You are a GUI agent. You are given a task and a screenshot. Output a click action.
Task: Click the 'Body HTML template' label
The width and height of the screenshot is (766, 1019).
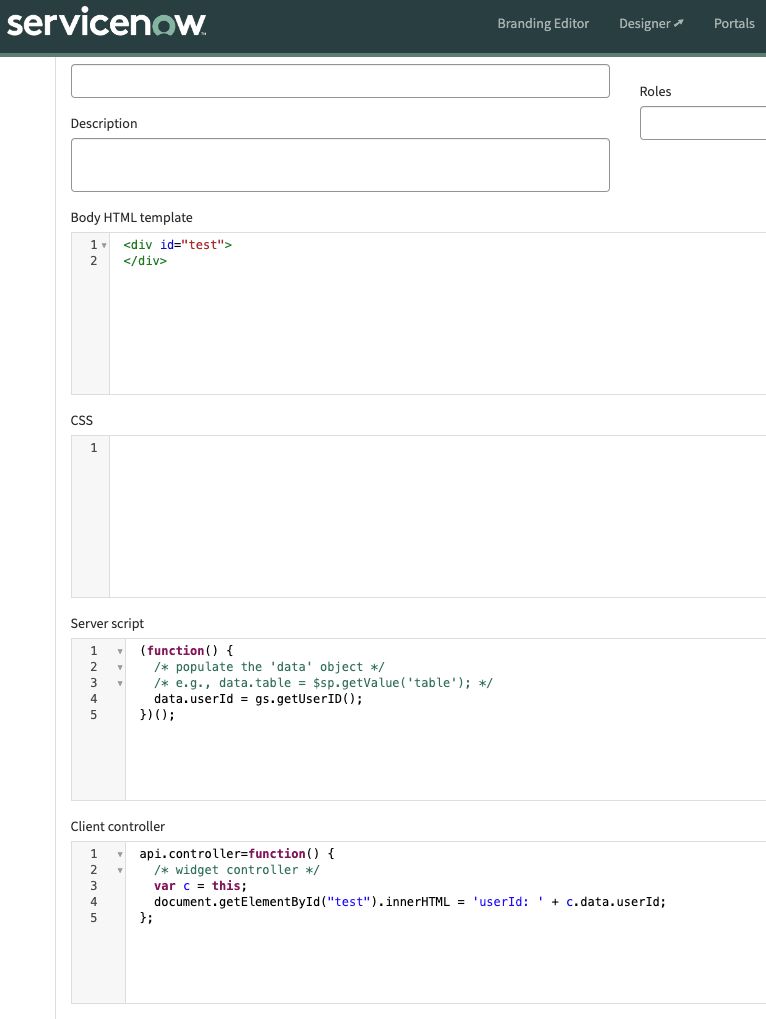[x=131, y=218]
